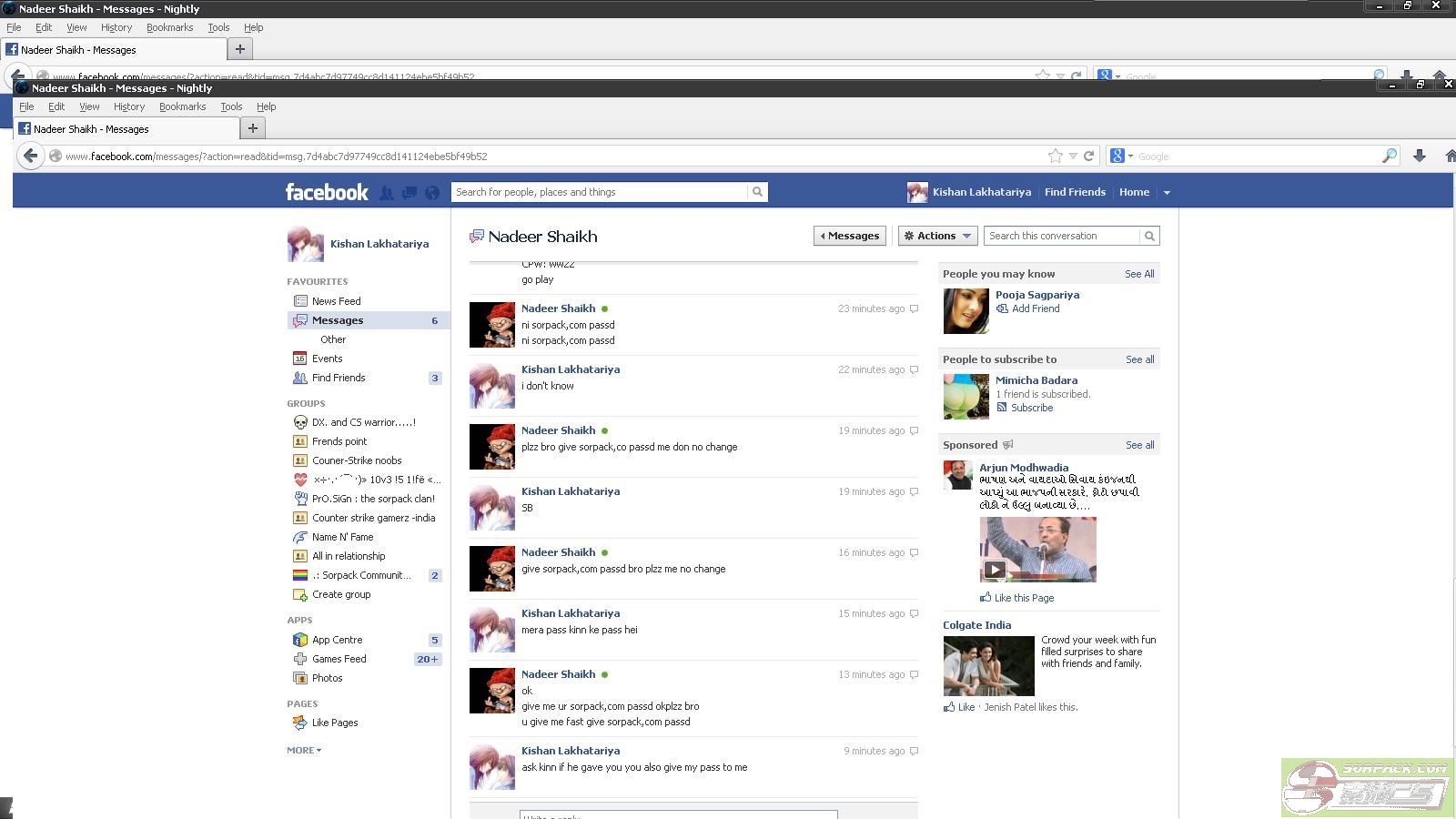Open the Facebook messages icon in header
The width and height of the screenshot is (1456, 819).
pyautogui.click(x=409, y=193)
